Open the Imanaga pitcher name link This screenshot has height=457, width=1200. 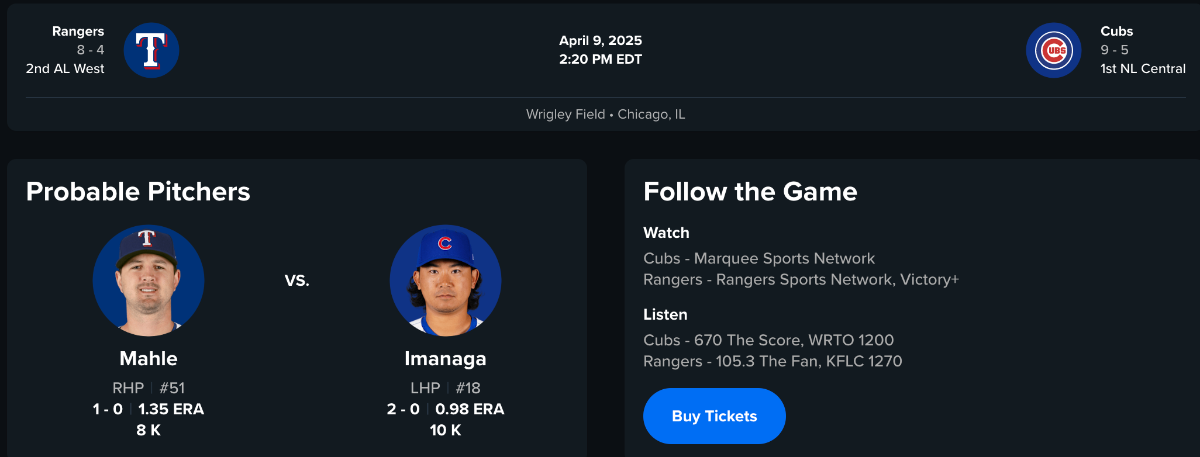(445, 358)
